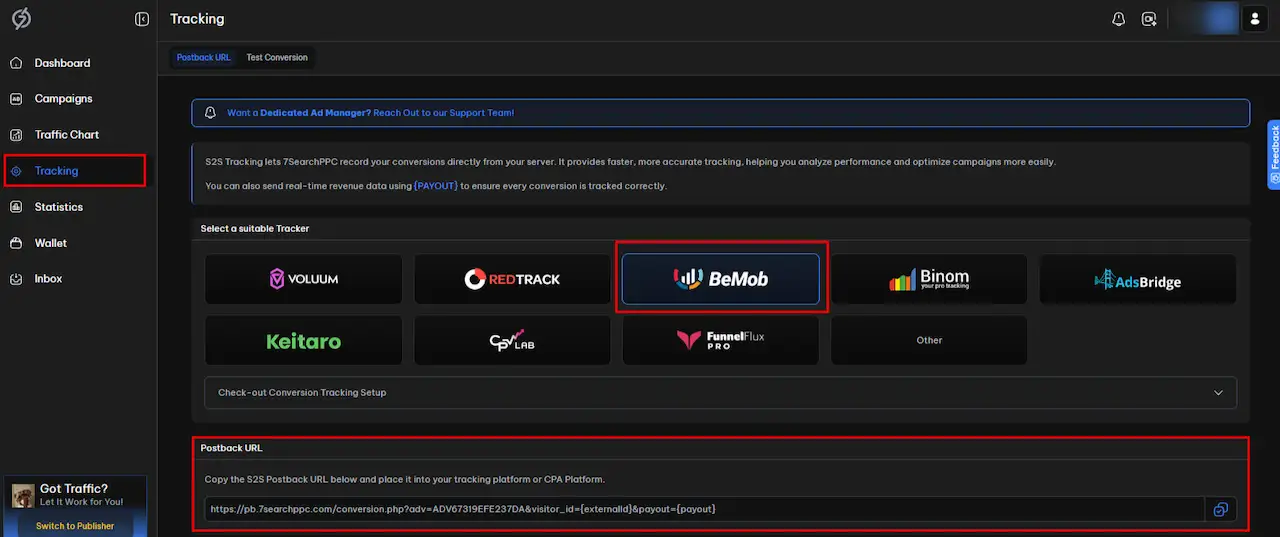
Task: Click the video tutorial icon in header
Action: 1150,19
